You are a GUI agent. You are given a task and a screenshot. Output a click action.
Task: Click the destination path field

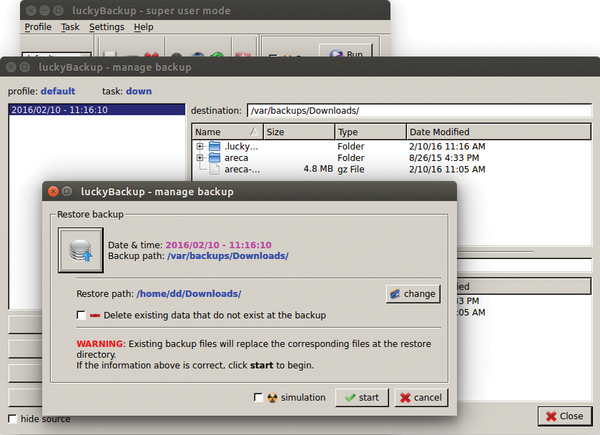[x=419, y=111]
